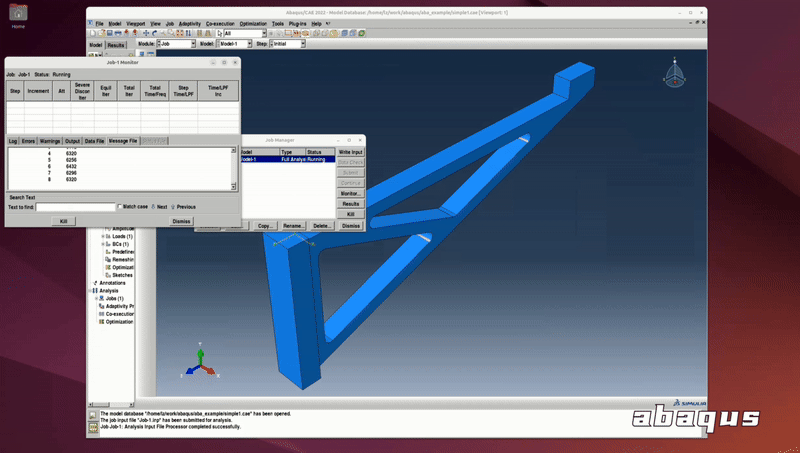Open the Adaptivity menu
Screen dimensions: 800x453
[x=190, y=23]
